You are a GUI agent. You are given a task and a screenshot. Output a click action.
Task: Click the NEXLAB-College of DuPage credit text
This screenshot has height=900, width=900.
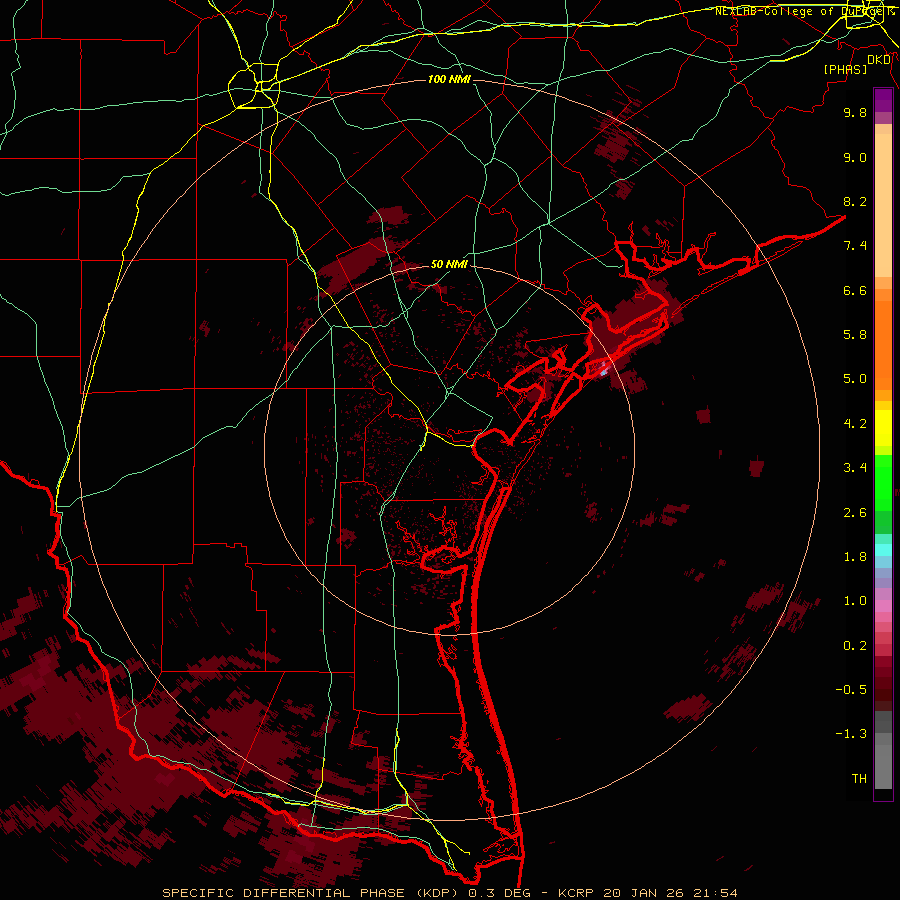tap(803, 11)
